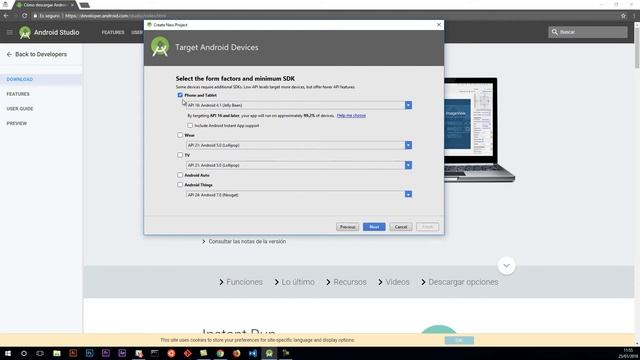640x360 pixels.
Task: Open Firefox from the taskbar
Action: 236,353
